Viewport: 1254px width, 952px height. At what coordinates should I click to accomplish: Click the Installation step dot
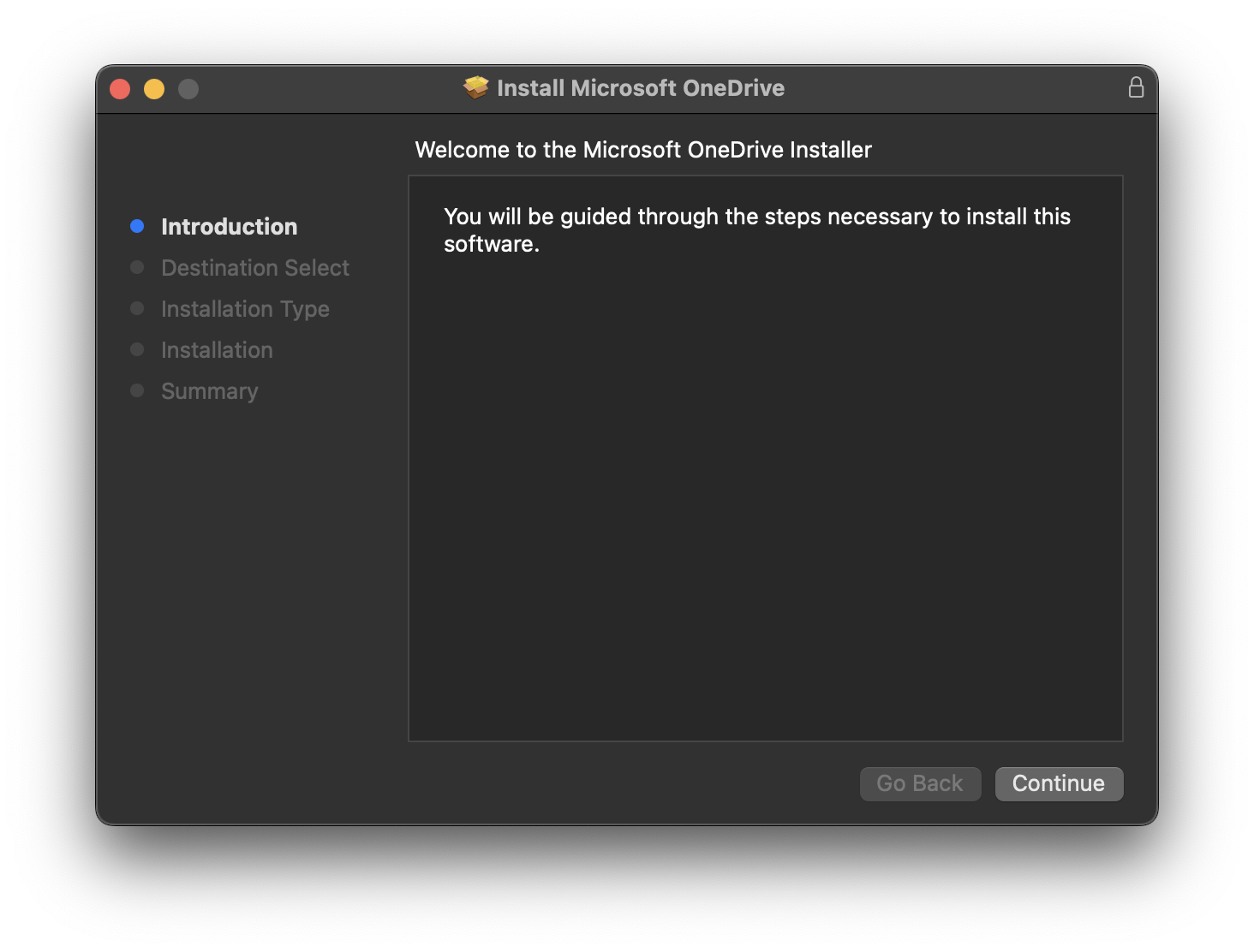coord(137,348)
